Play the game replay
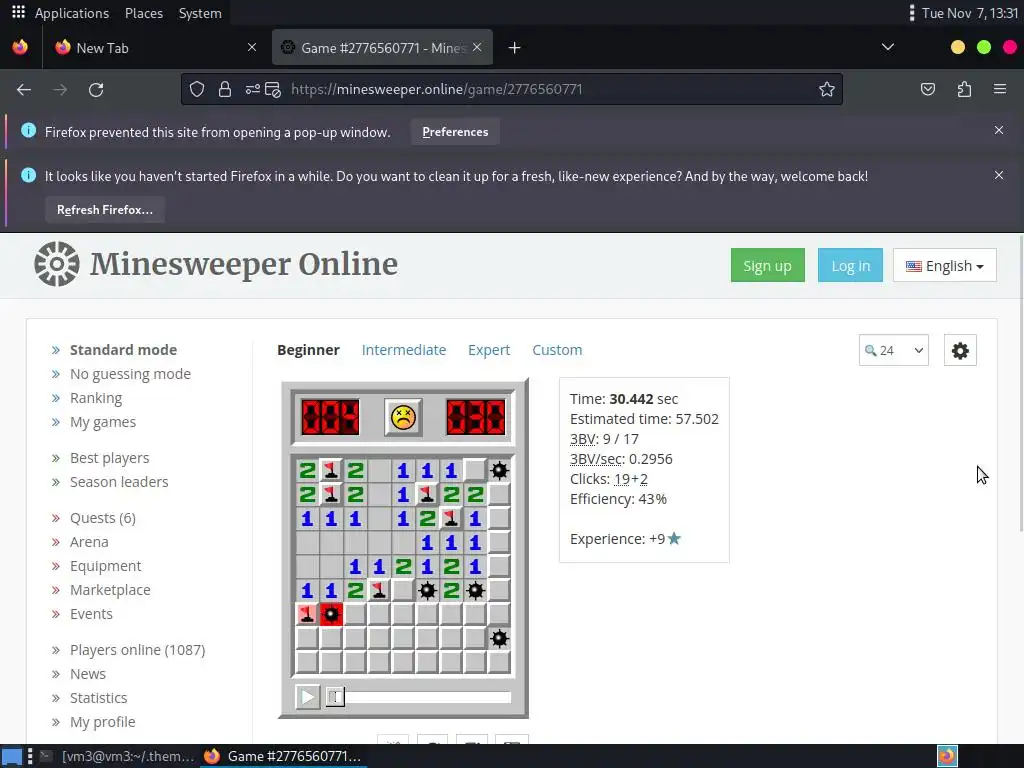Image resolution: width=1024 pixels, height=768 pixels. (308, 697)
